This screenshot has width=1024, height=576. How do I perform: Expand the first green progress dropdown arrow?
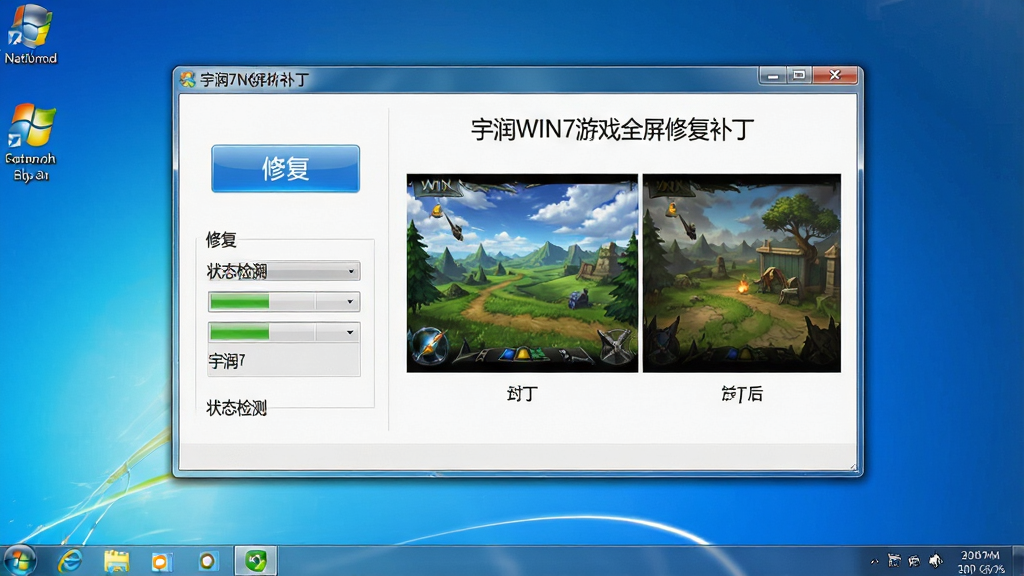(x=350, y=302)
